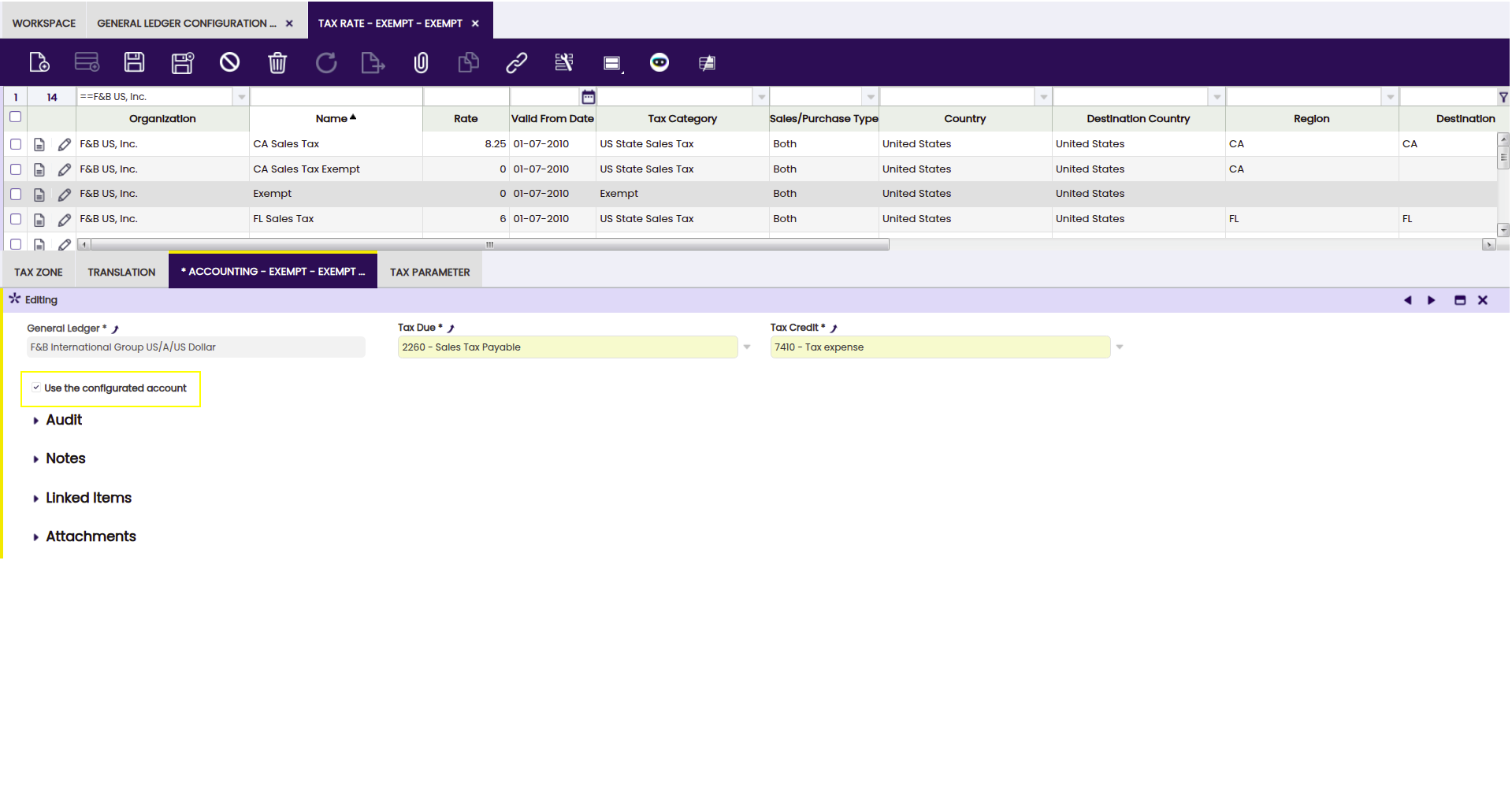
Task: Click the paperclip Attachments icon
Action: click(421, 62)
